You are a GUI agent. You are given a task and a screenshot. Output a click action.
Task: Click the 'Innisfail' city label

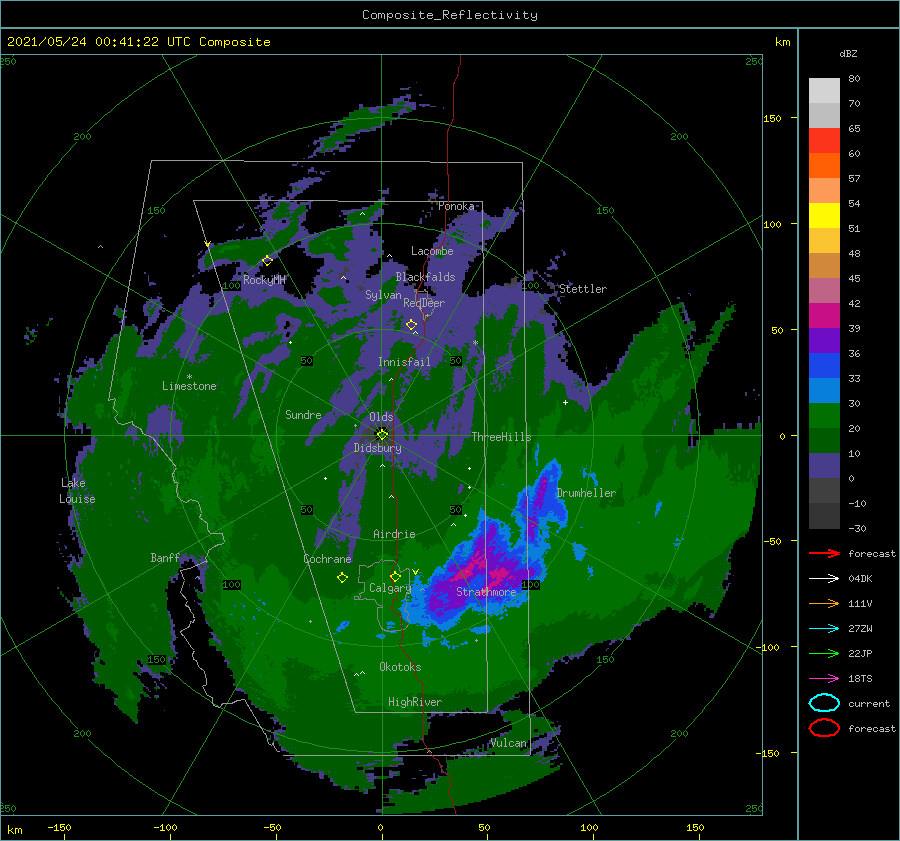404,362
